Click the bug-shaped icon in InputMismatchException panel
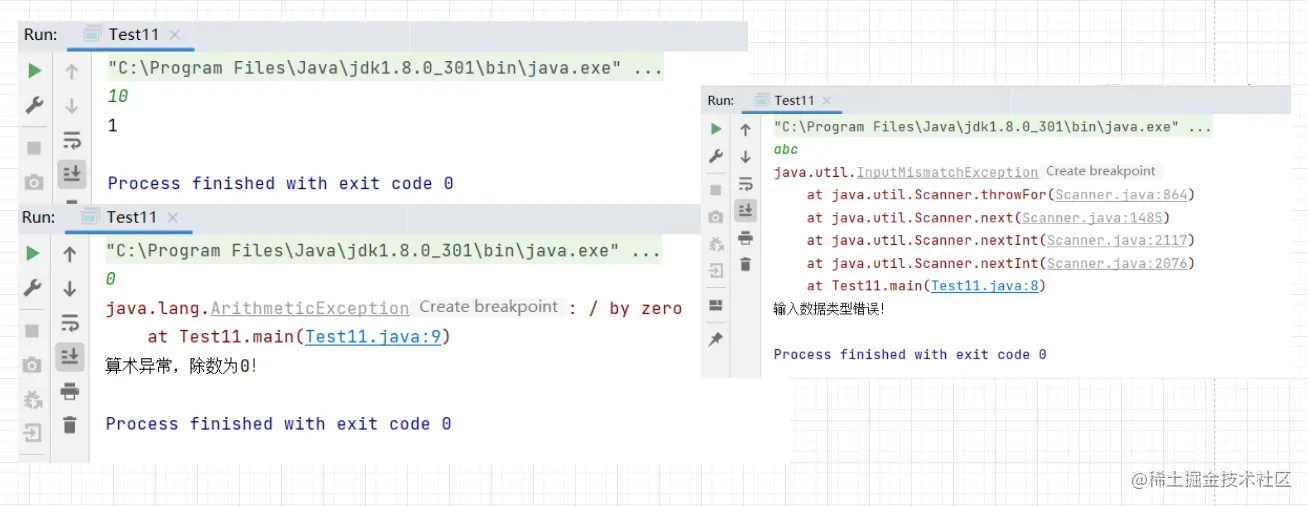The height and width of the screenshot is (506, 1308). (716, 244)
